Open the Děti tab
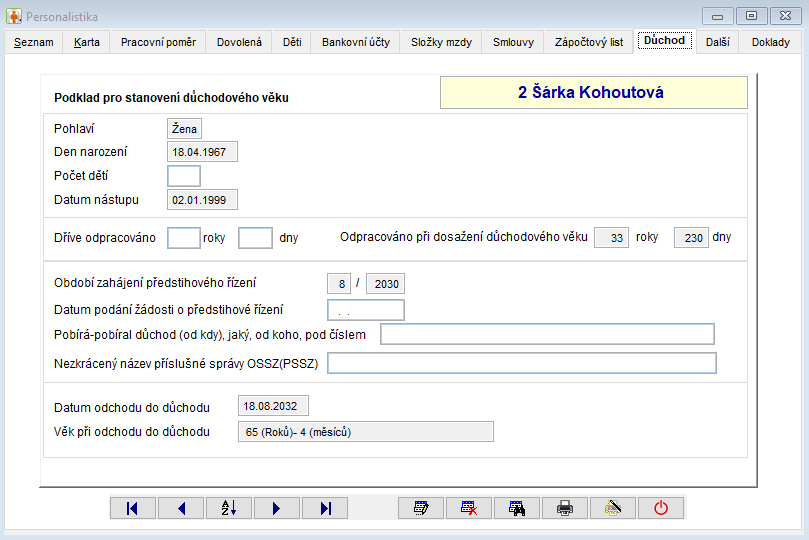The image size is (809, 540). pos(292,42)
